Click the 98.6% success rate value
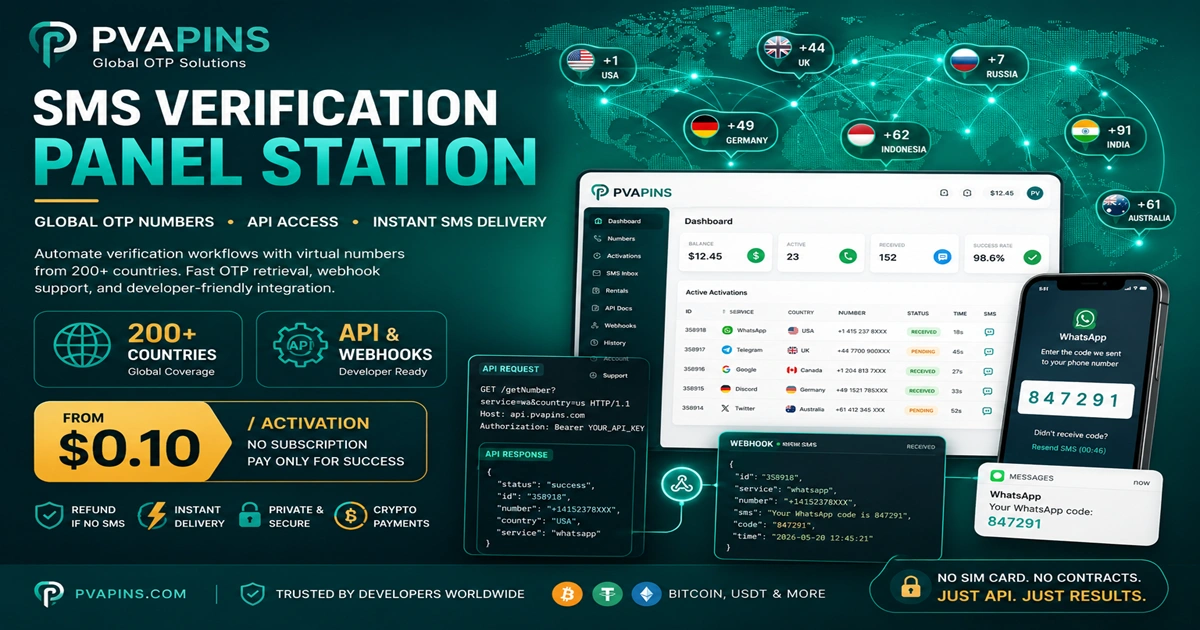The image size is (1200, 630). (988, 258)
